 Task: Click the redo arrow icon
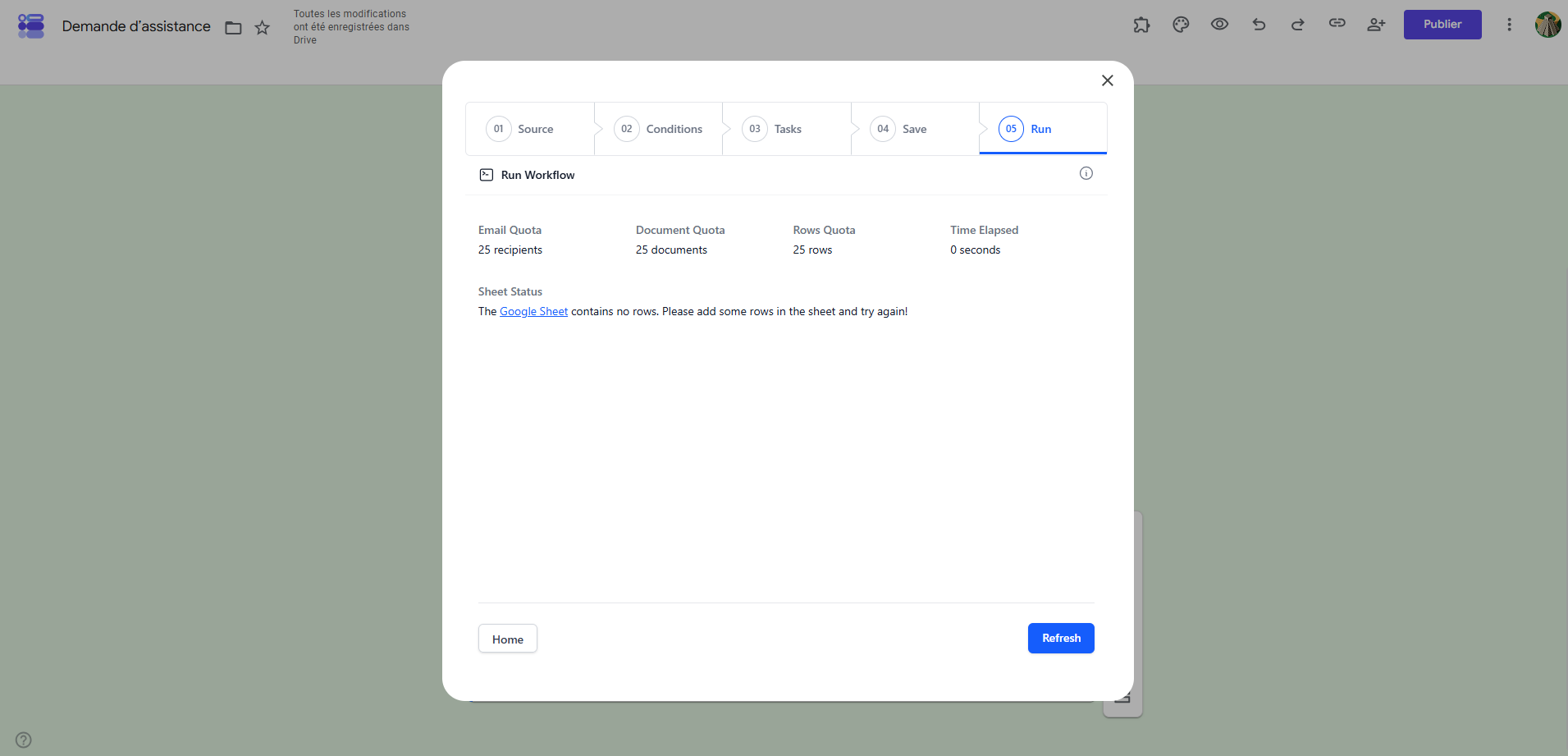pyautogui.click(x=1298, y=25)
